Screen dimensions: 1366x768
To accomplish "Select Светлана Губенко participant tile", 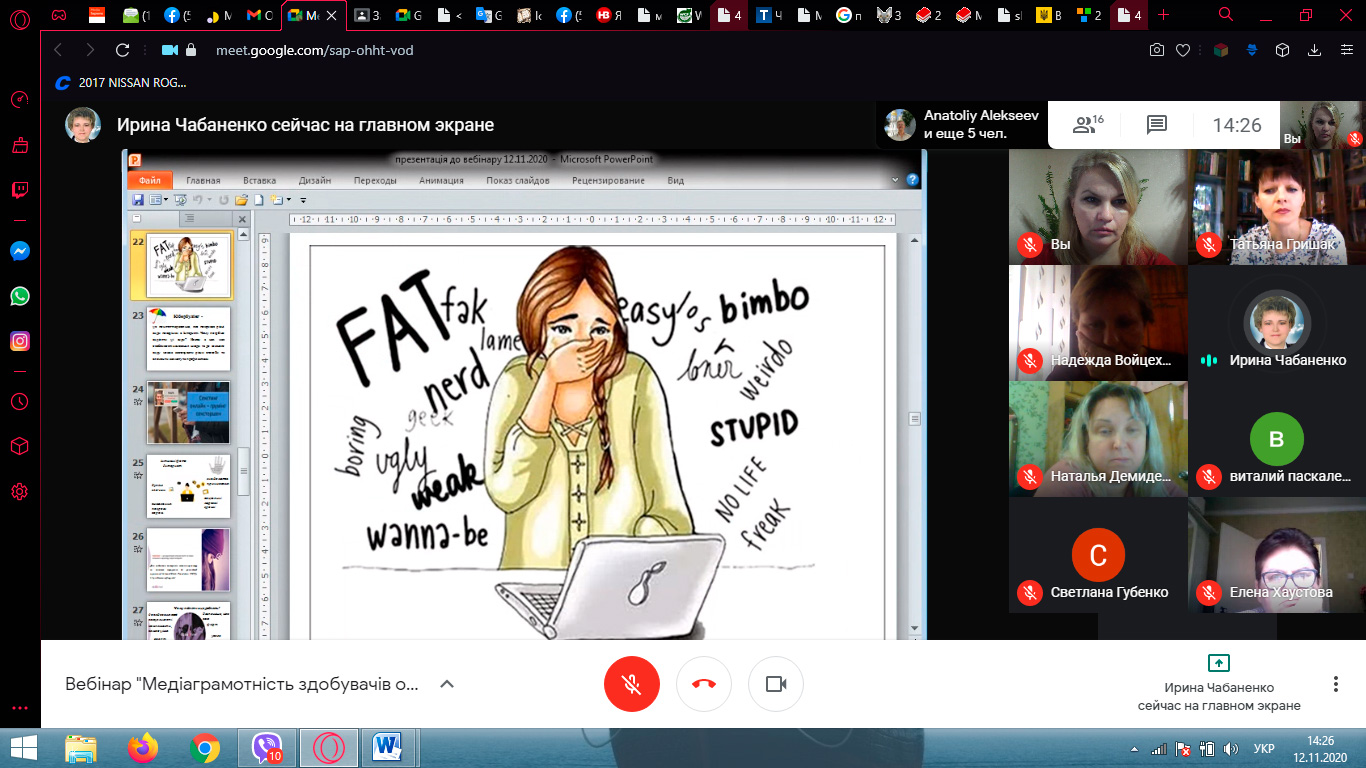I will tap(1097, 554).
